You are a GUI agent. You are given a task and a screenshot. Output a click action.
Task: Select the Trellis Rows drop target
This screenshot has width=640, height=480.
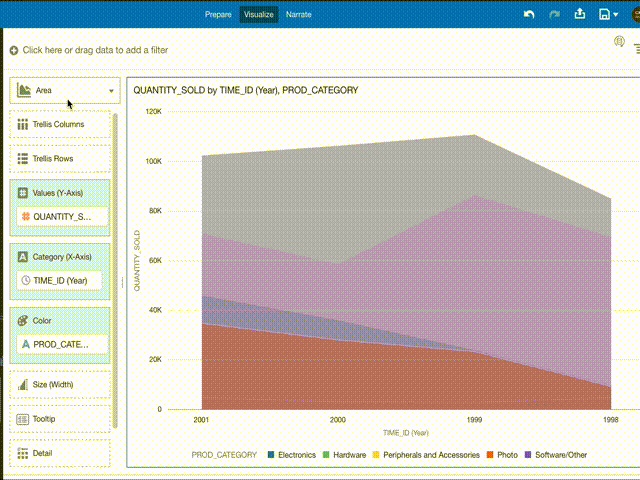[60, 158]
